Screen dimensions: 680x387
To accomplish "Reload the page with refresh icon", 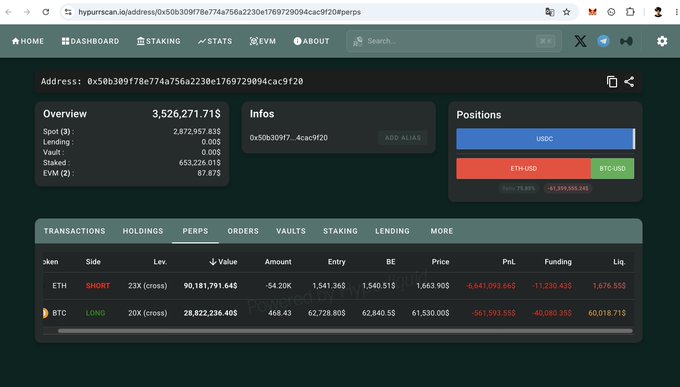I will [46, 12].
